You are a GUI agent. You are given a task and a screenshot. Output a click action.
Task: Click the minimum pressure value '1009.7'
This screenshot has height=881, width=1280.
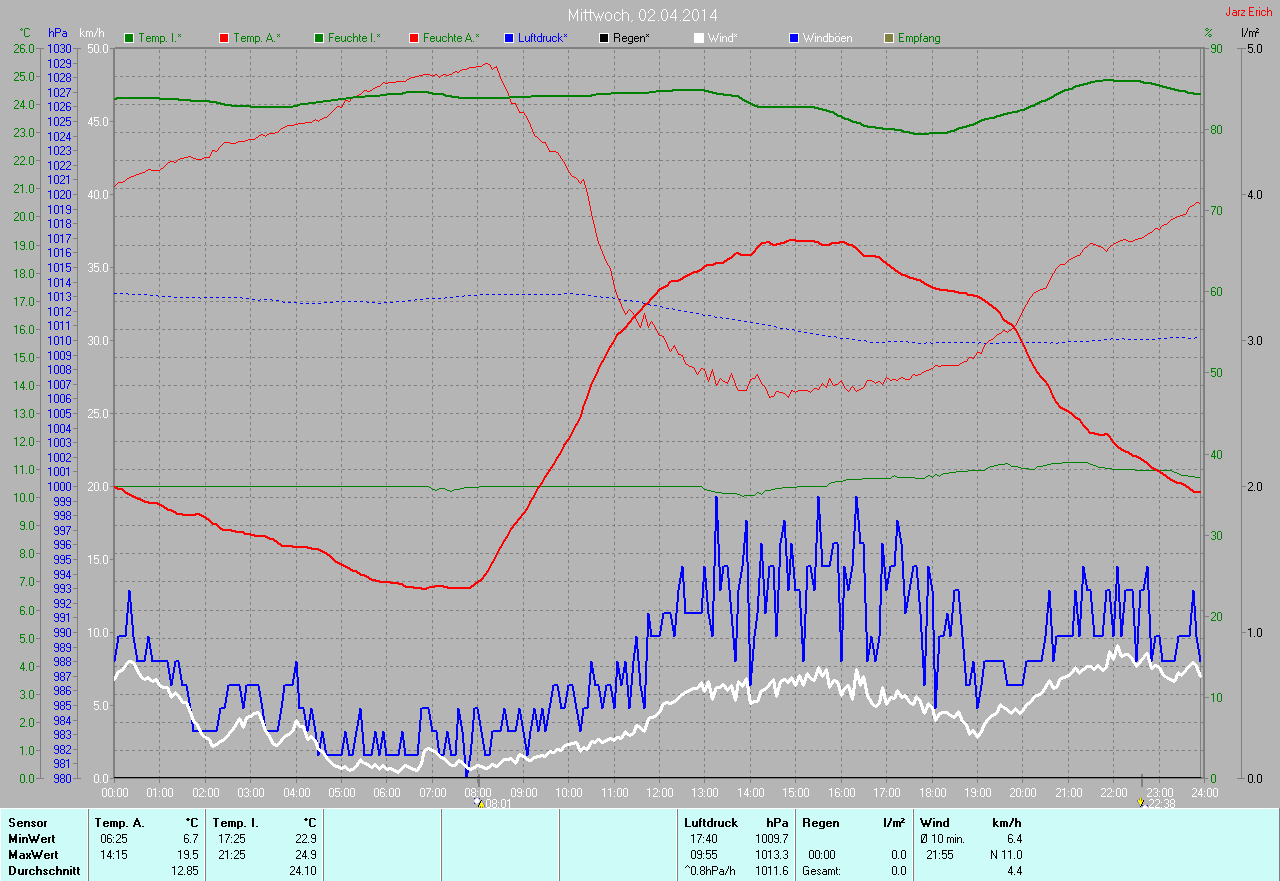pos(772,839)
